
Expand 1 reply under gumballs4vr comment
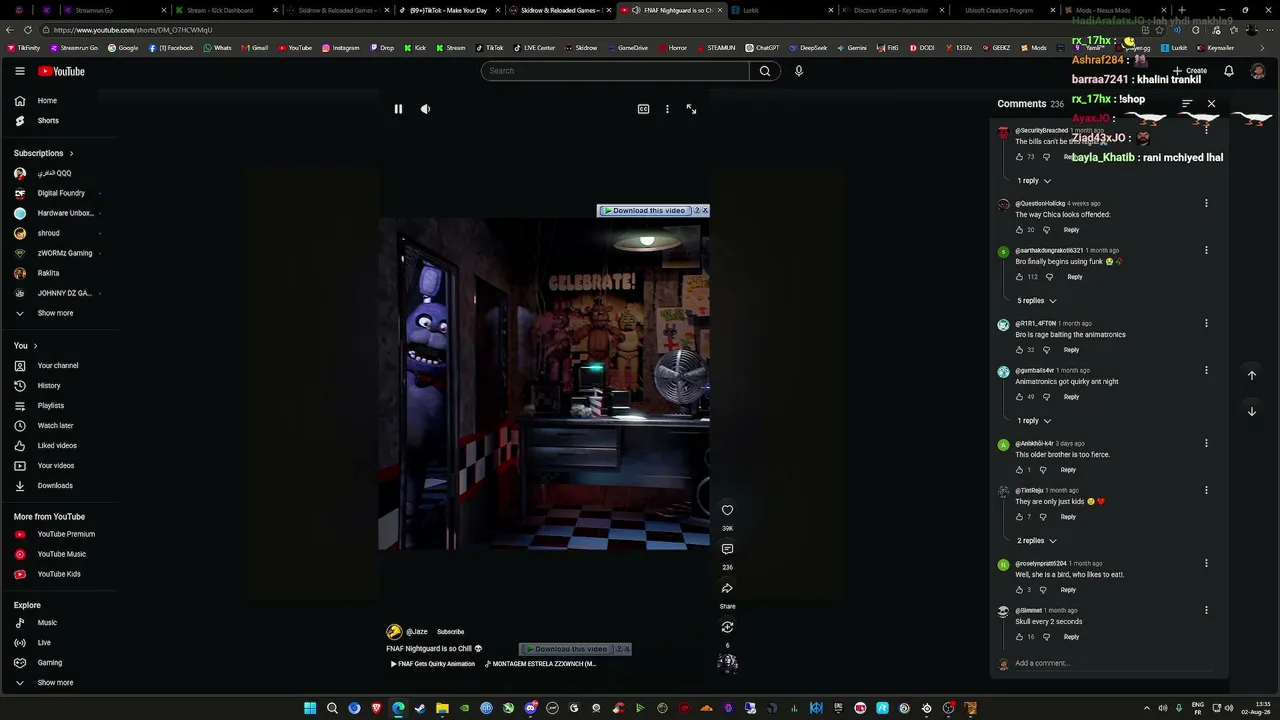(x=1034, y=421)
